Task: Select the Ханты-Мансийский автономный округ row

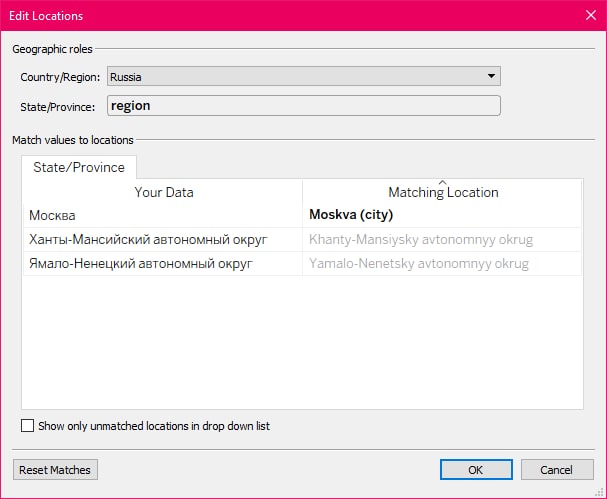Action: [x=163, y=240]
